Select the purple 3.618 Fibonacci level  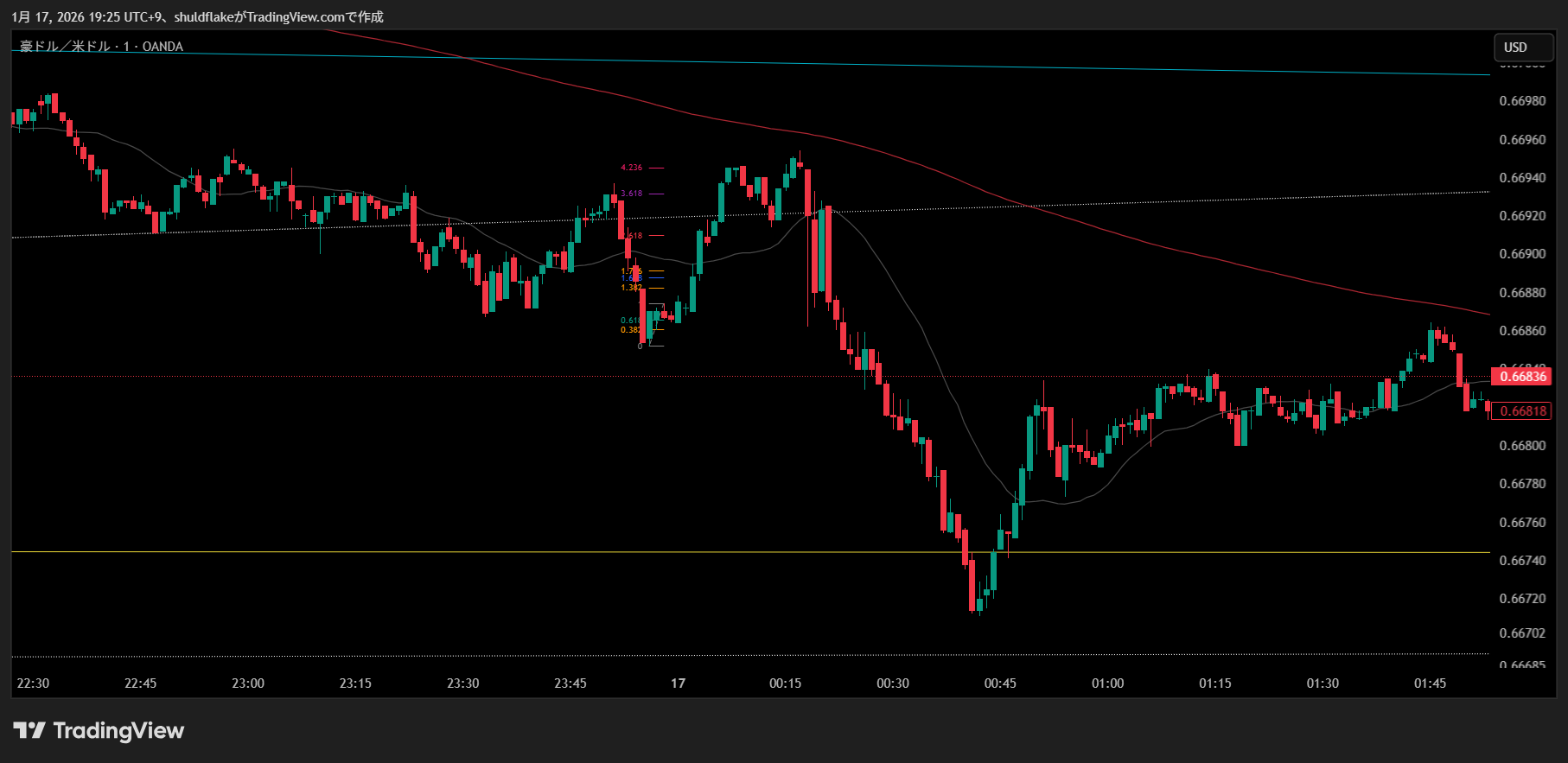coord(632,194)
